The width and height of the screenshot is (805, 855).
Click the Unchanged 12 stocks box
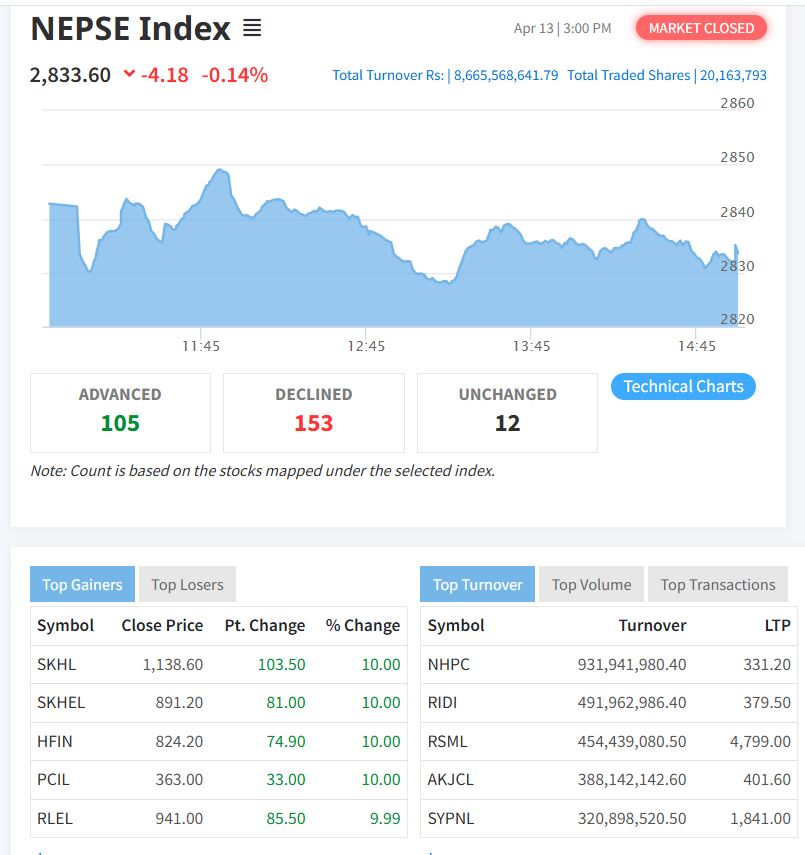[x=507, y=412]
